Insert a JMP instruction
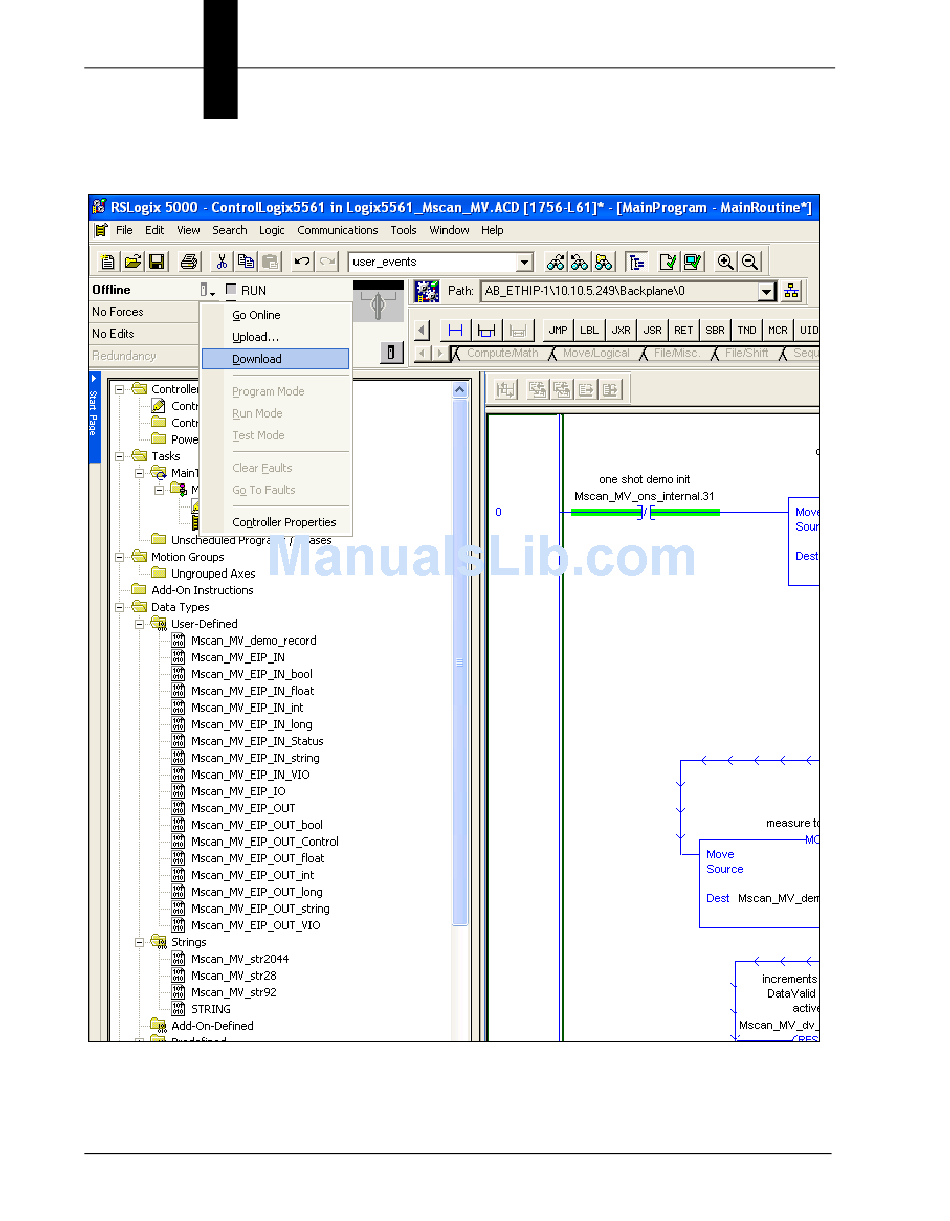 [558, 330]
